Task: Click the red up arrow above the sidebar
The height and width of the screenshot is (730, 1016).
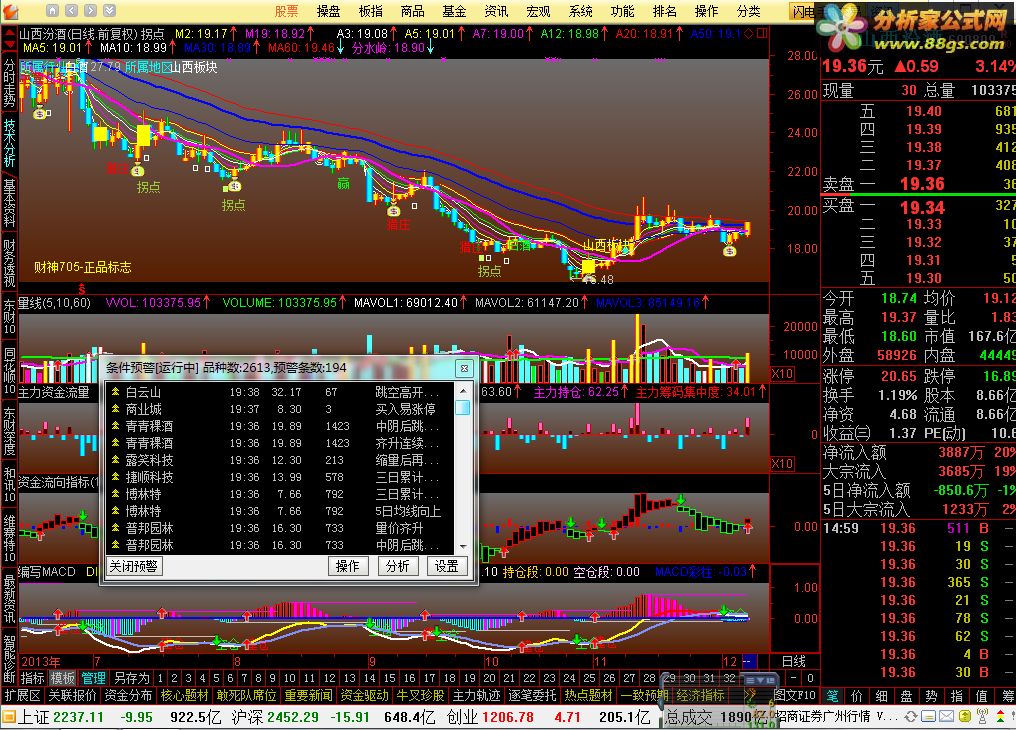Action: point(9,32)
